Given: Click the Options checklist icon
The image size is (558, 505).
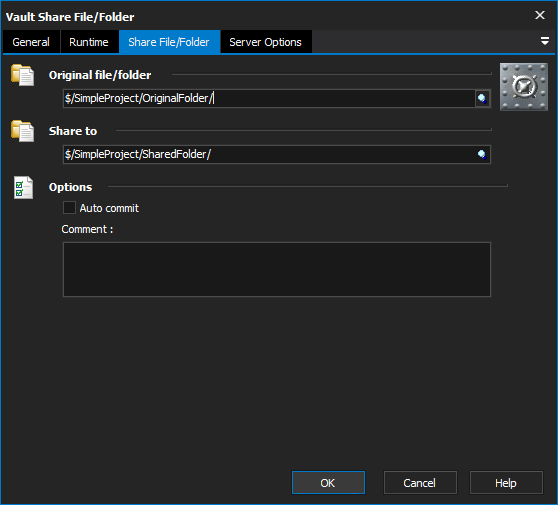Looking at the screenshot, I should pos(23,188).
